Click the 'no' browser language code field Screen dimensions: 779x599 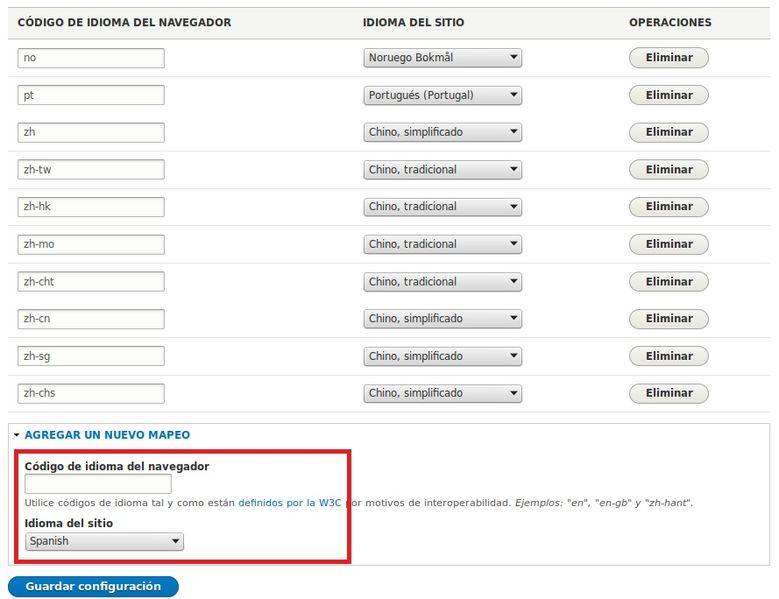click(91, 58)
